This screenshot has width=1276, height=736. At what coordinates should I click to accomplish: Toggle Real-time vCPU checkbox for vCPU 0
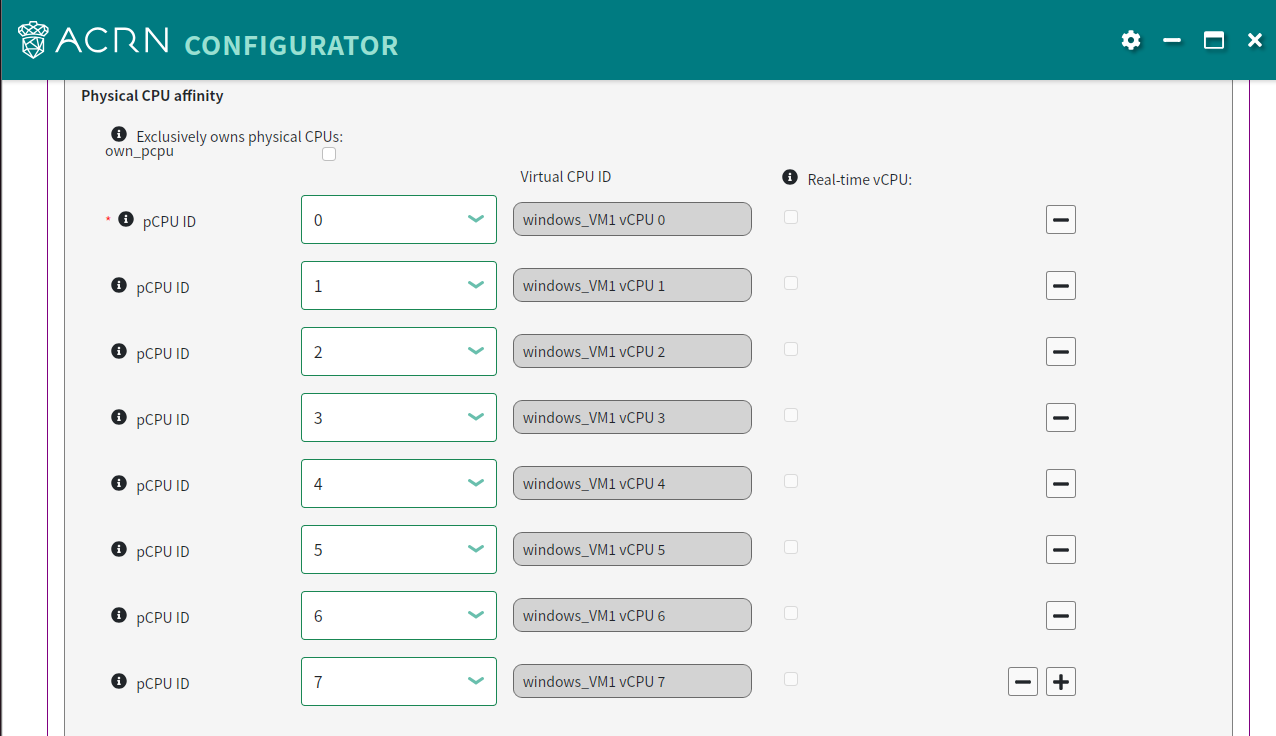coord(791,217)
